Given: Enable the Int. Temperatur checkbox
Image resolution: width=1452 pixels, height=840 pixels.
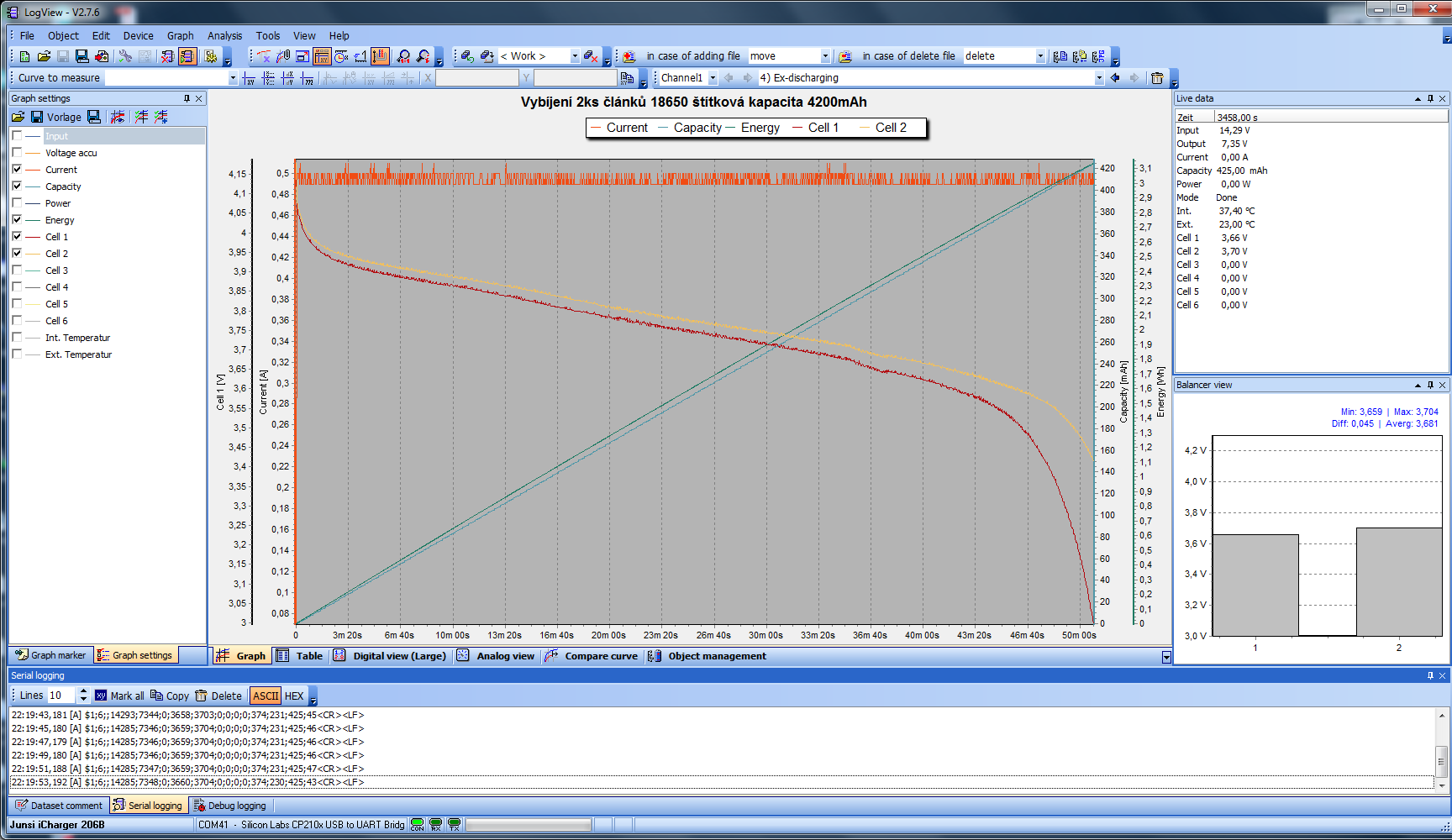Looking at the screenshot, I should click(17, 337).
